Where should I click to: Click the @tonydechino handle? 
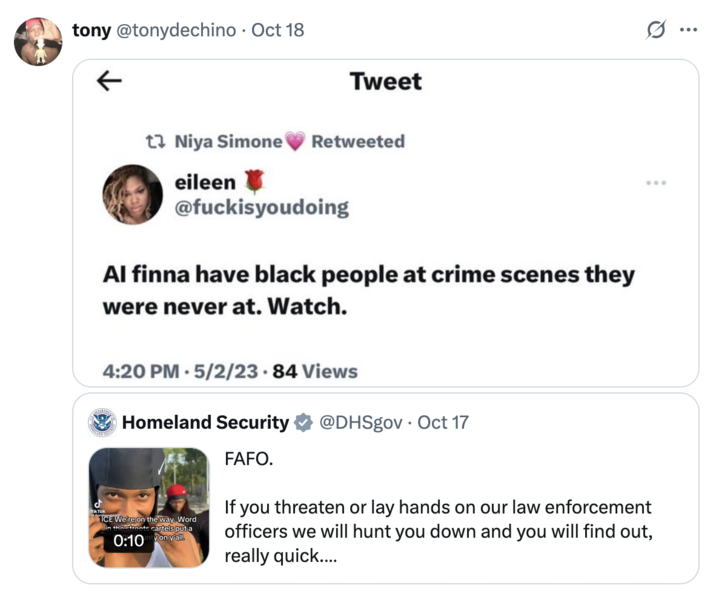179,30
